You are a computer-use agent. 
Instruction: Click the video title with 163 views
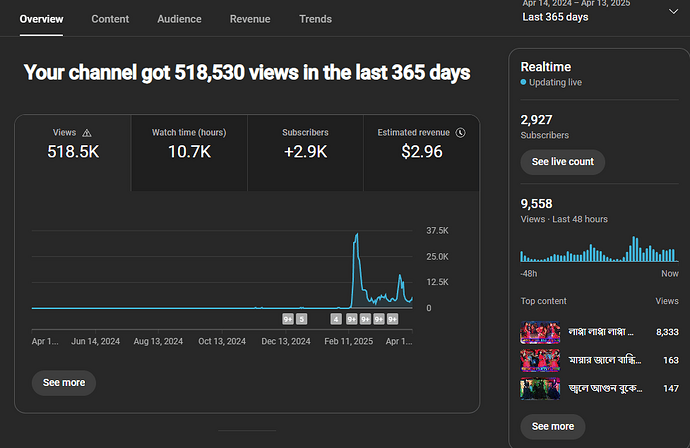point(604,360)
